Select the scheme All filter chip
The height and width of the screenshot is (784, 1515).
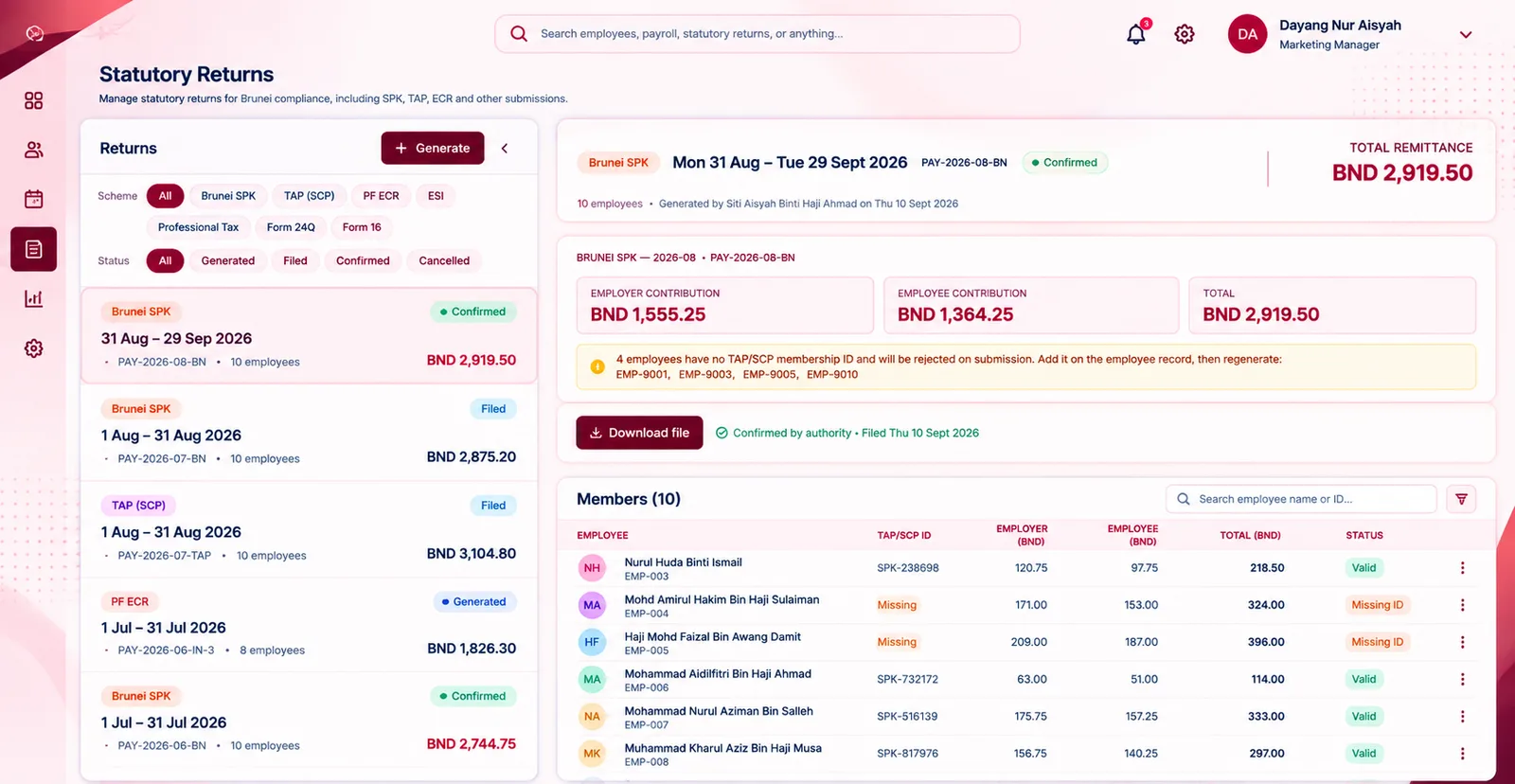pos(165,196)
